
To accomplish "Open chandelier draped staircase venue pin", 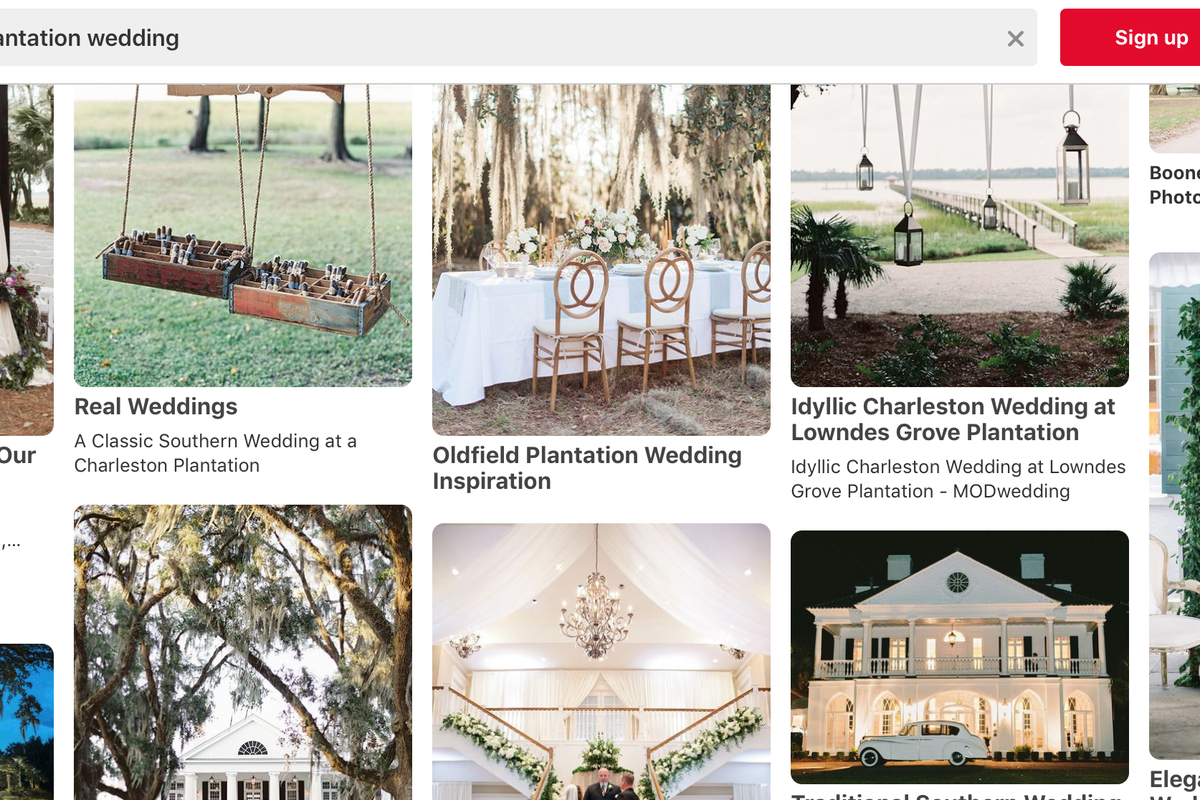I will point(601,662).
